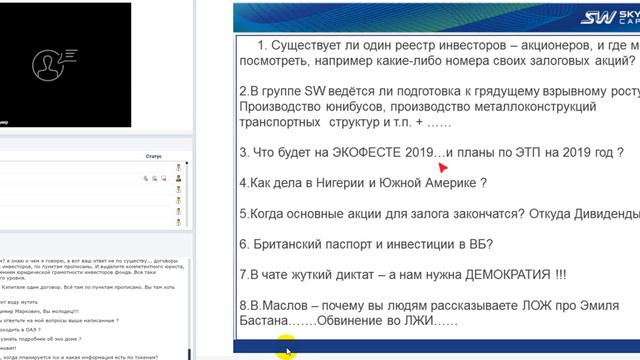
Task: Click the 'Статус' column header
Action: click(x=153, y=156)
